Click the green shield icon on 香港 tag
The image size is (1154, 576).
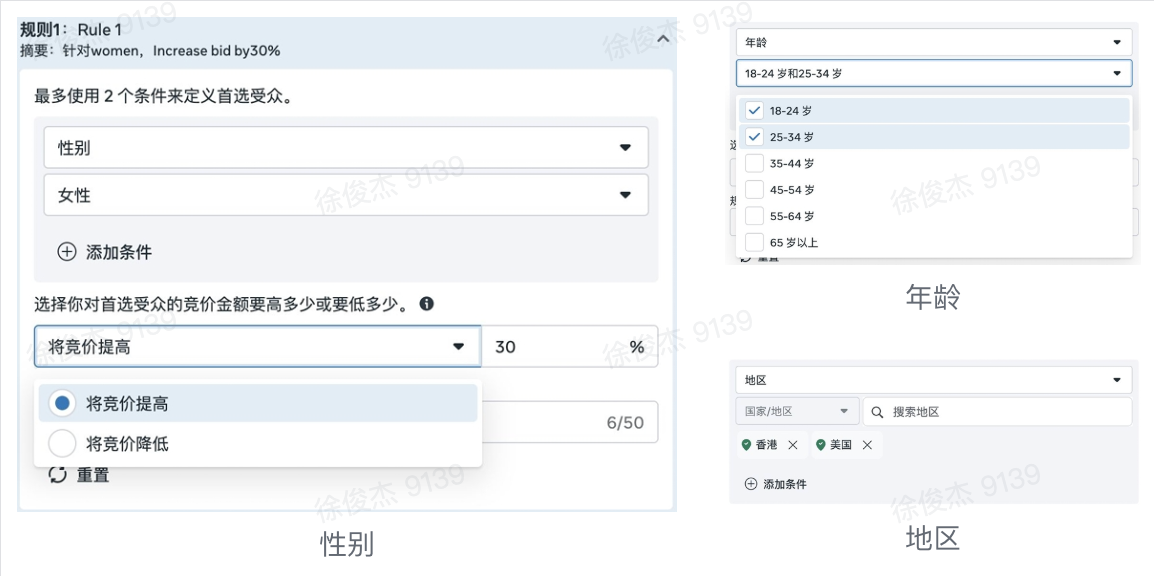[746, 445]
